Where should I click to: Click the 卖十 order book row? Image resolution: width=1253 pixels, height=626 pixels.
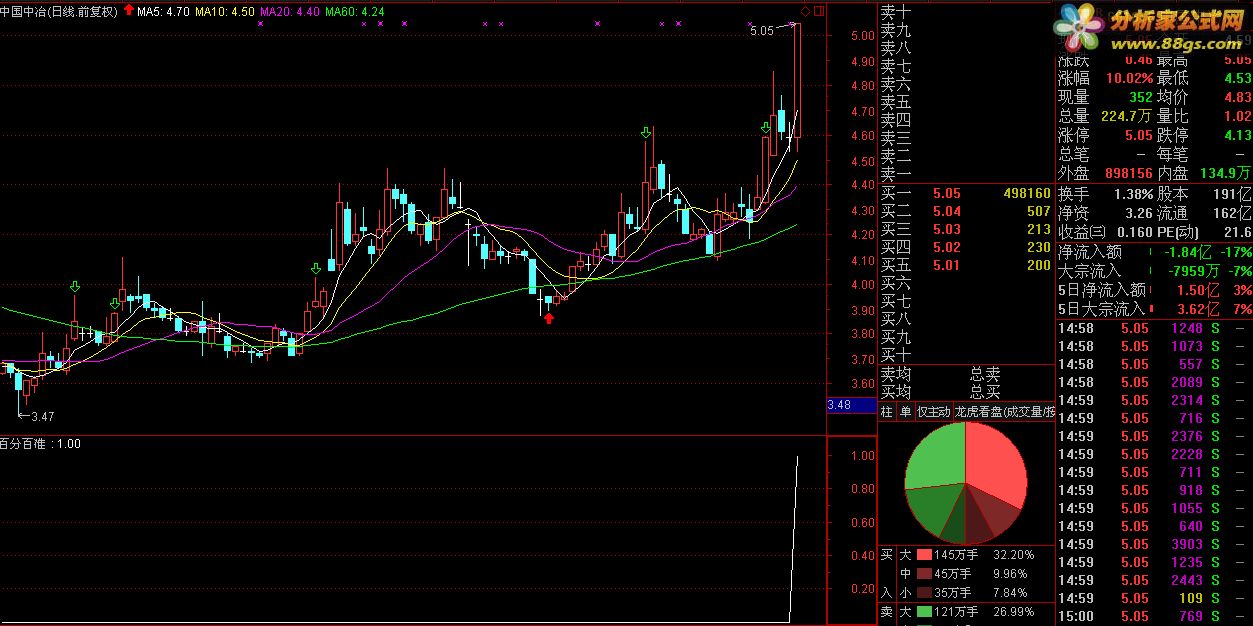[x=966, y=12]
